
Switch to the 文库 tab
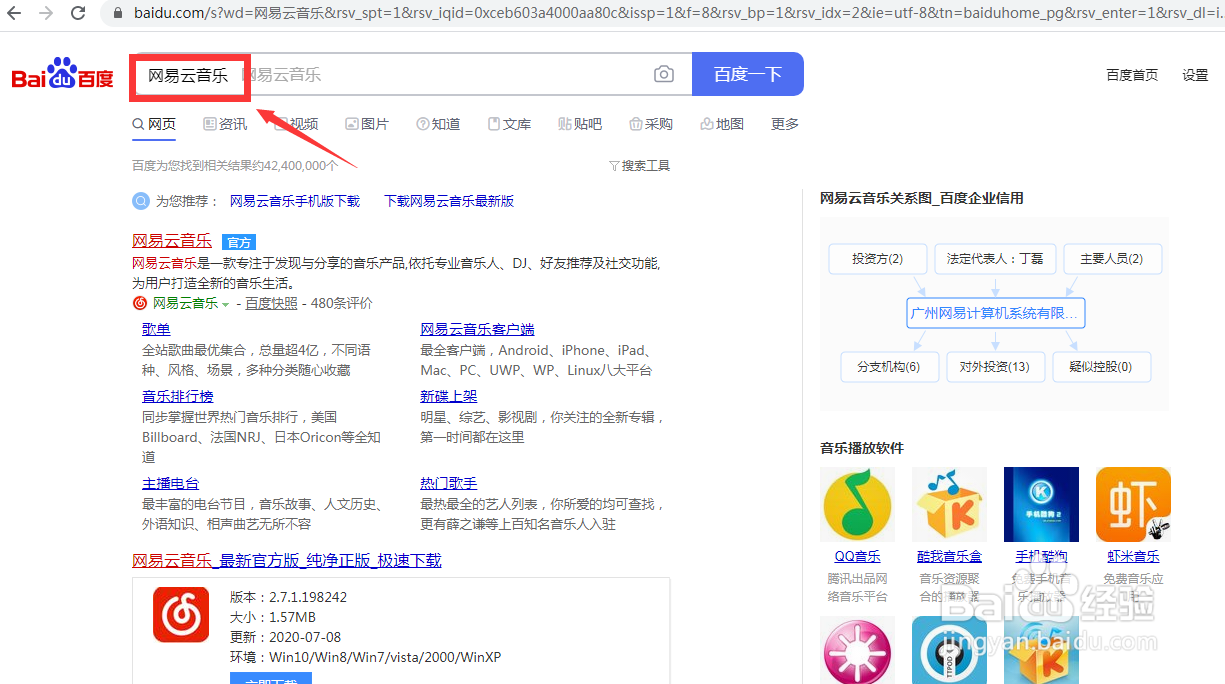pos(509,124)
